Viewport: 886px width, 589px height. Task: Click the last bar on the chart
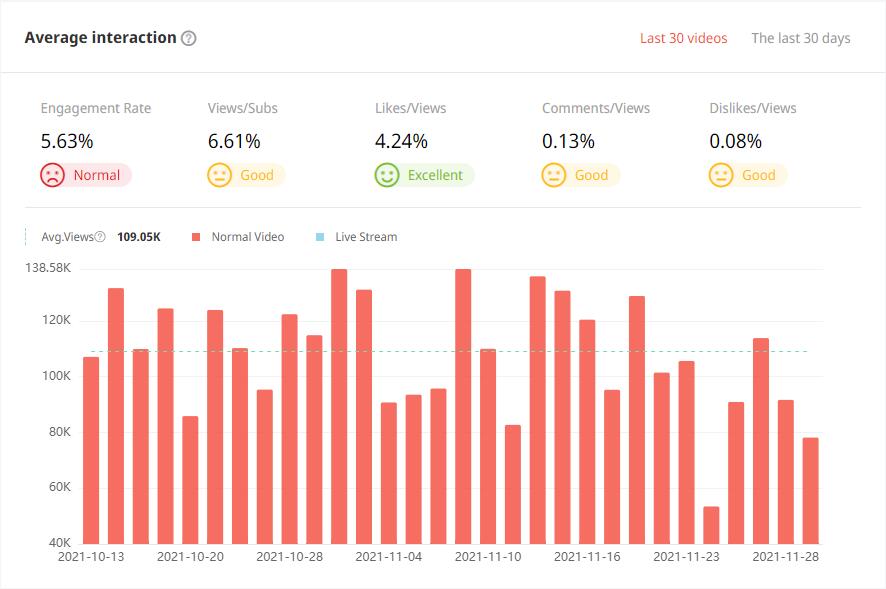point(810,490)
